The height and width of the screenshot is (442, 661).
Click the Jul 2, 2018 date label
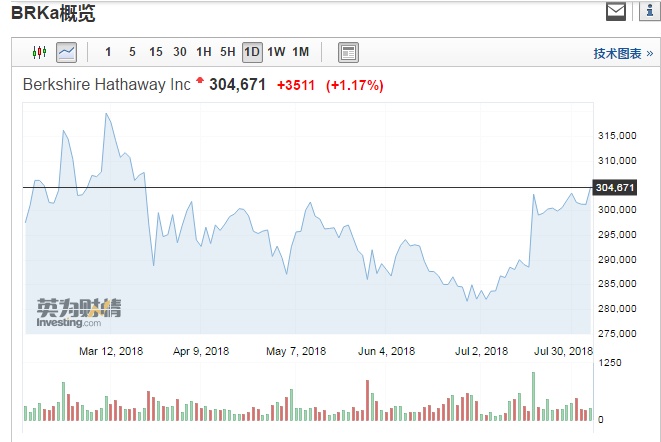point(481,351)
